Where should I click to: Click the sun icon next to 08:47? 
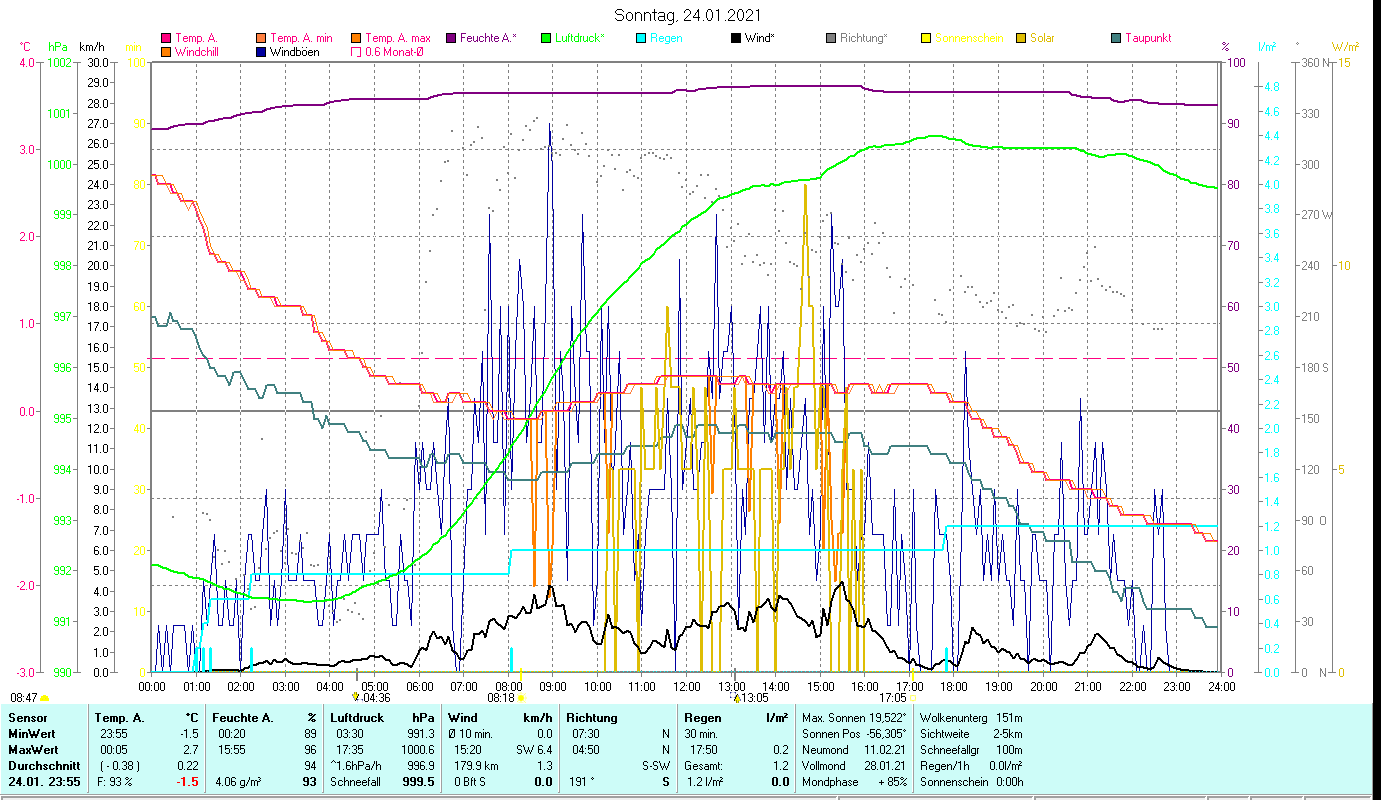click(x=44, y=697)
